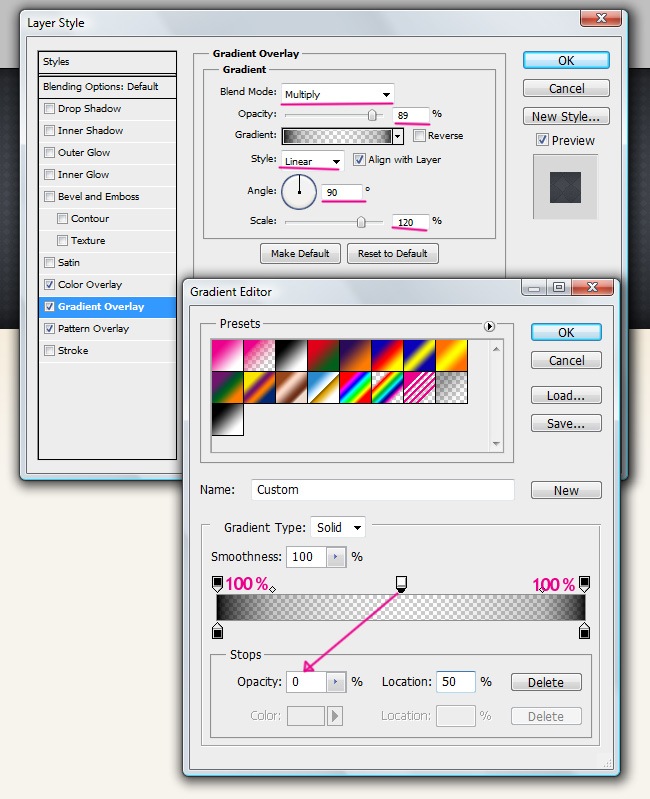Viewport: 650px width, 799px height.
Task: Pick the copper gradient preset
Action: coord(291,388)
